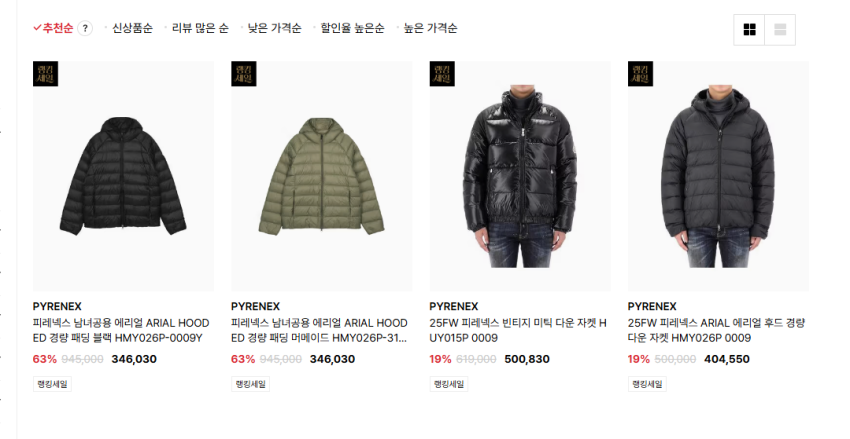Sort by 할인율 높은순
The image size is (850, 439).
352,28
